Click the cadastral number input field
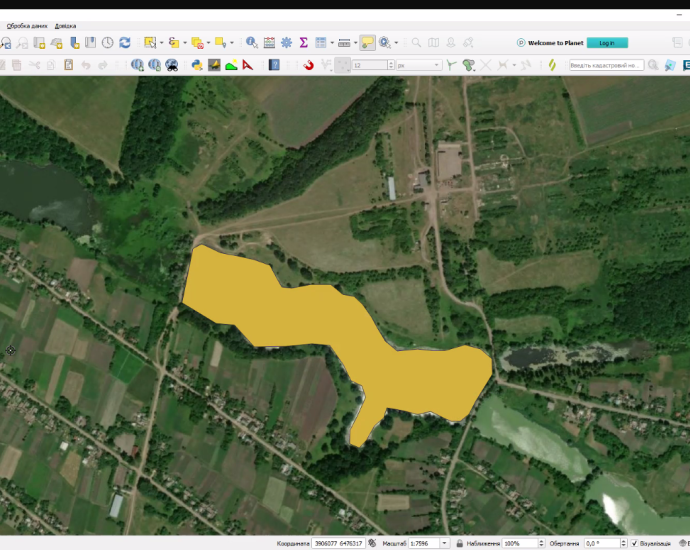The image size is (690, 550). tap(605, 65)
